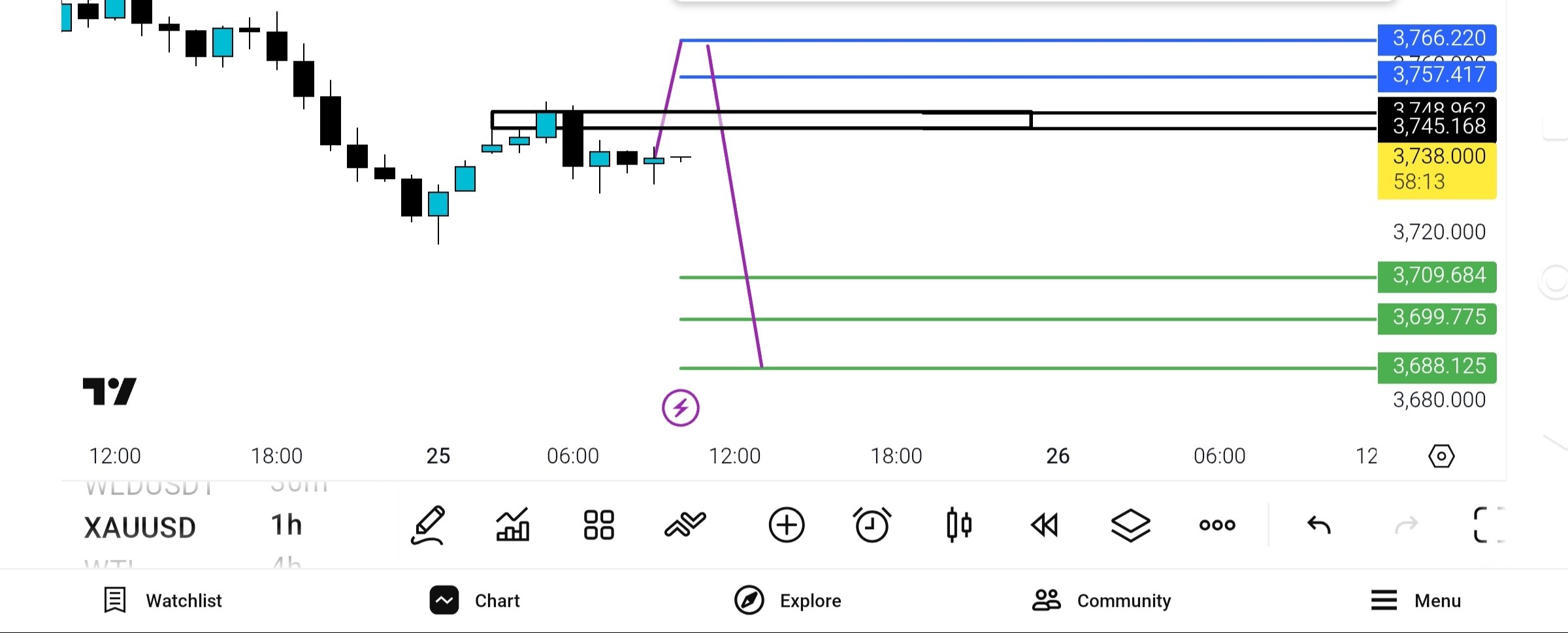Open the 1h timeframe selector

click(286, 525)
